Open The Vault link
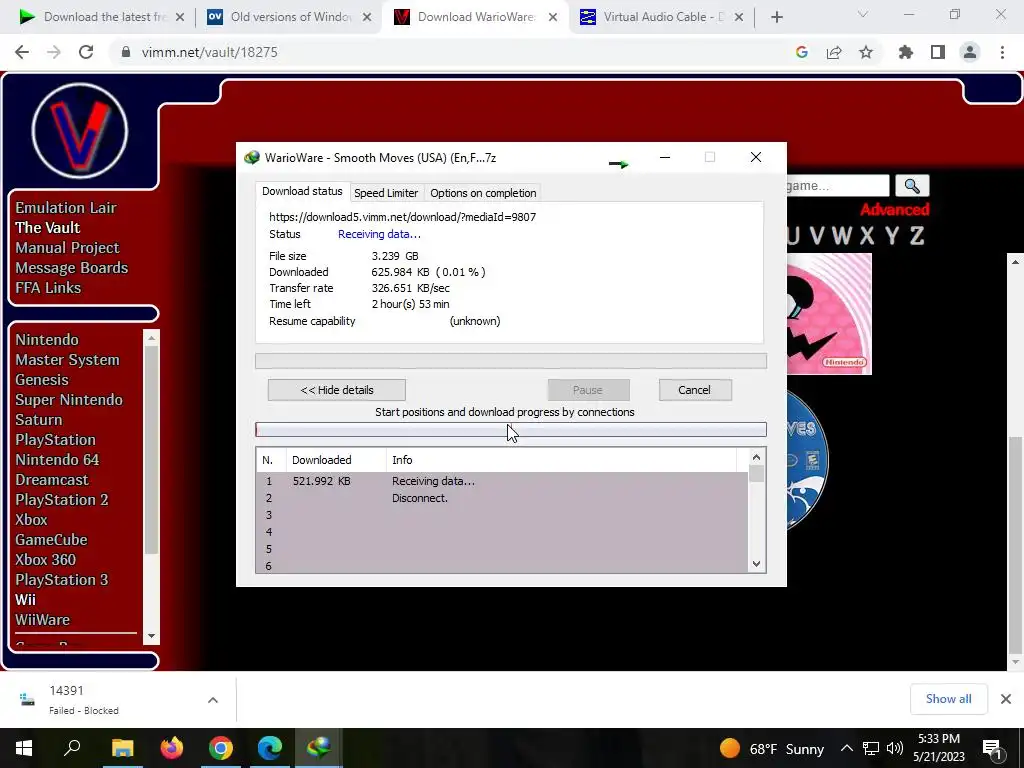 point(48,228)
